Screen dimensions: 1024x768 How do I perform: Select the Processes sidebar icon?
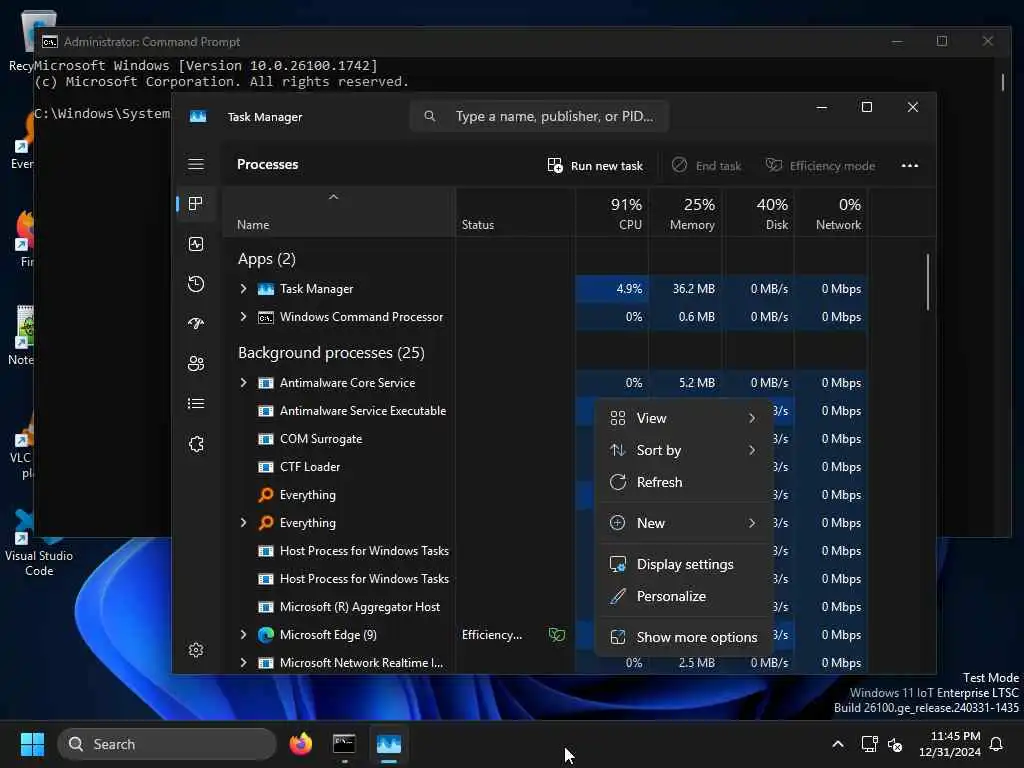pyautogui.click(x=196, y=204)
